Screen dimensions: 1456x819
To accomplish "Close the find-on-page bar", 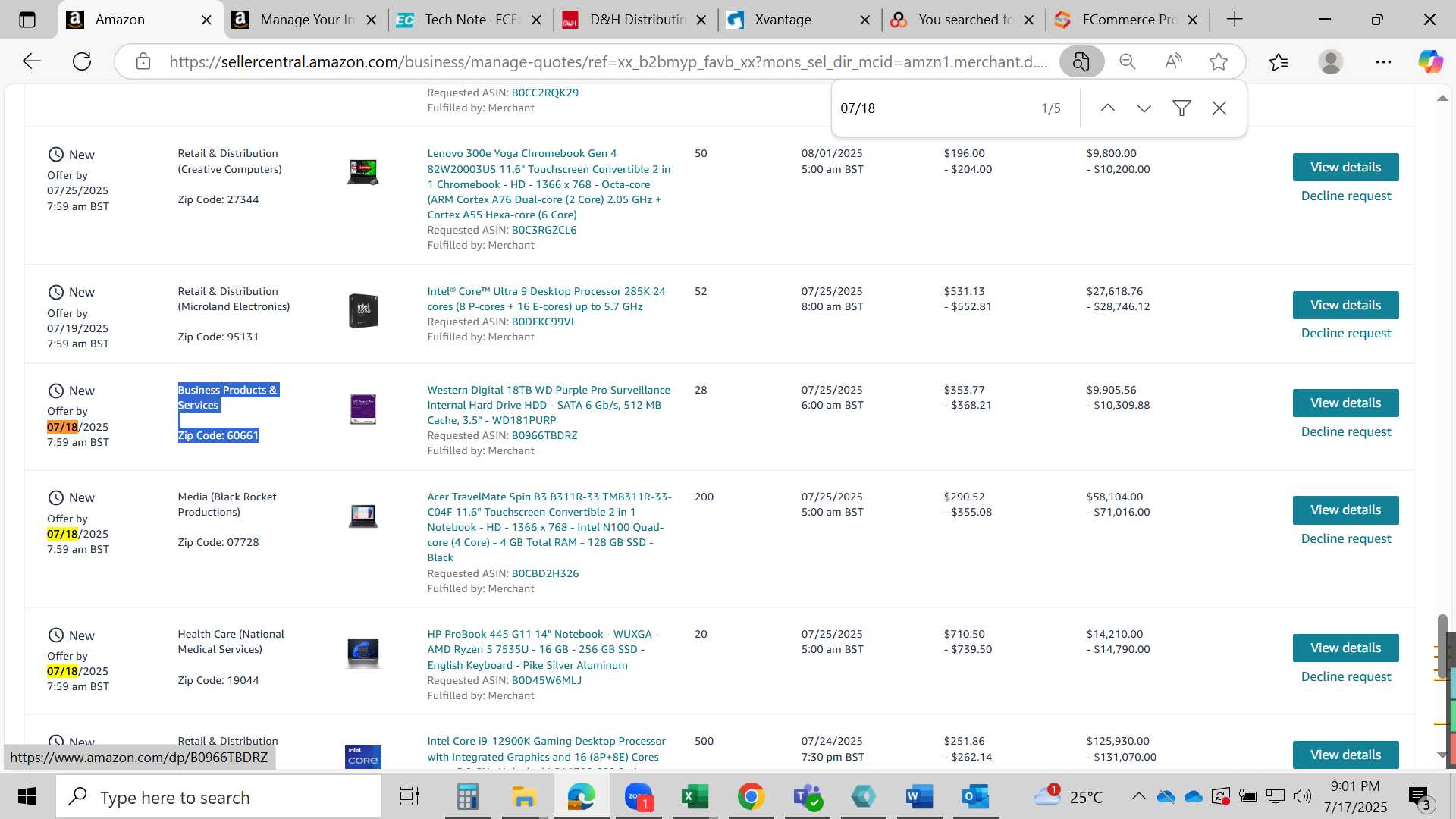I will tap(1219, 108).
